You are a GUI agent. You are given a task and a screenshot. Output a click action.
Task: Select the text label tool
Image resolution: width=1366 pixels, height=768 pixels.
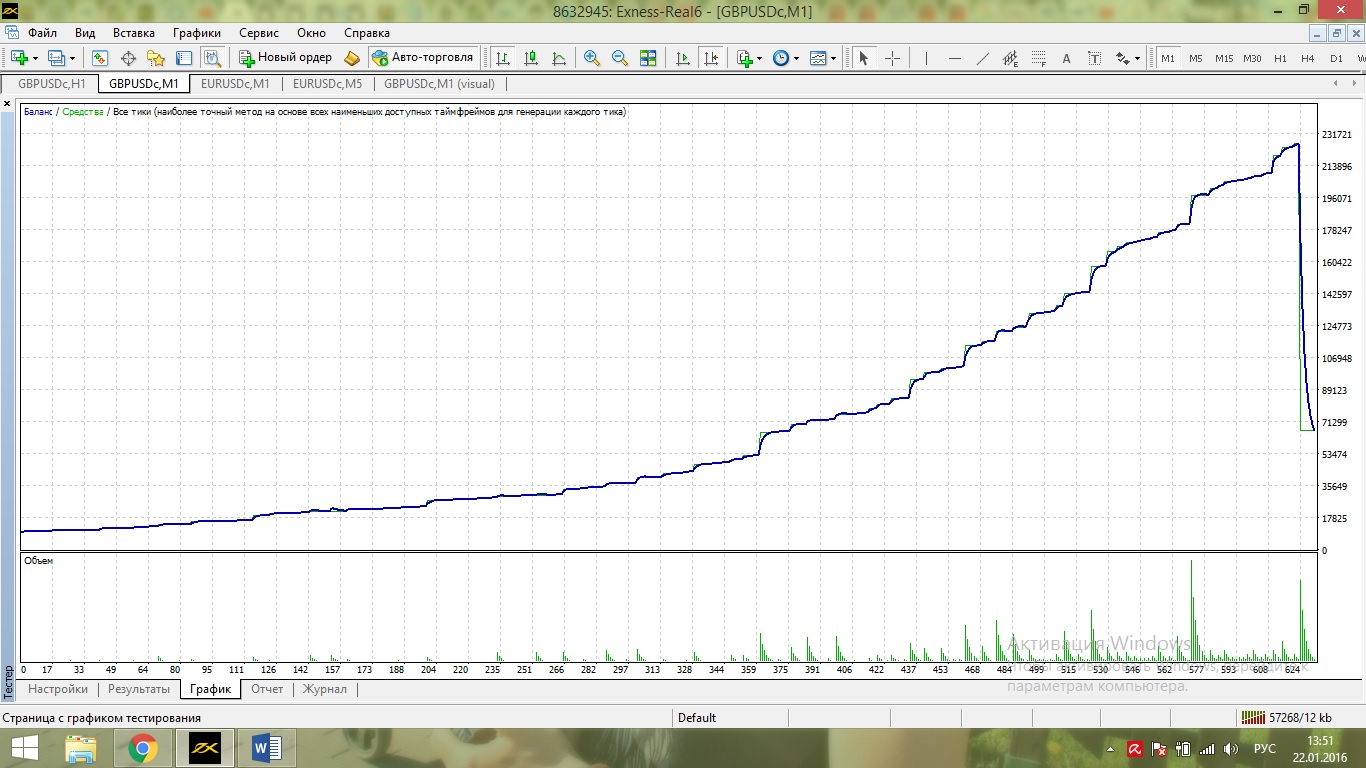[x=1094, y=58]
